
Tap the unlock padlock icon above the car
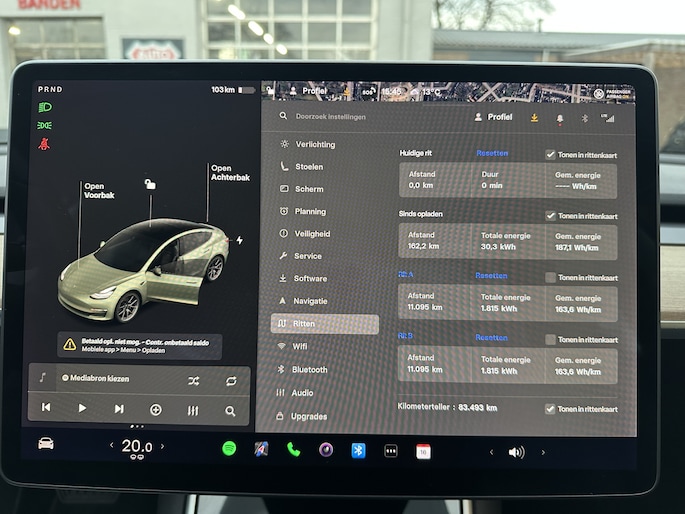click(x=150, y=184)
